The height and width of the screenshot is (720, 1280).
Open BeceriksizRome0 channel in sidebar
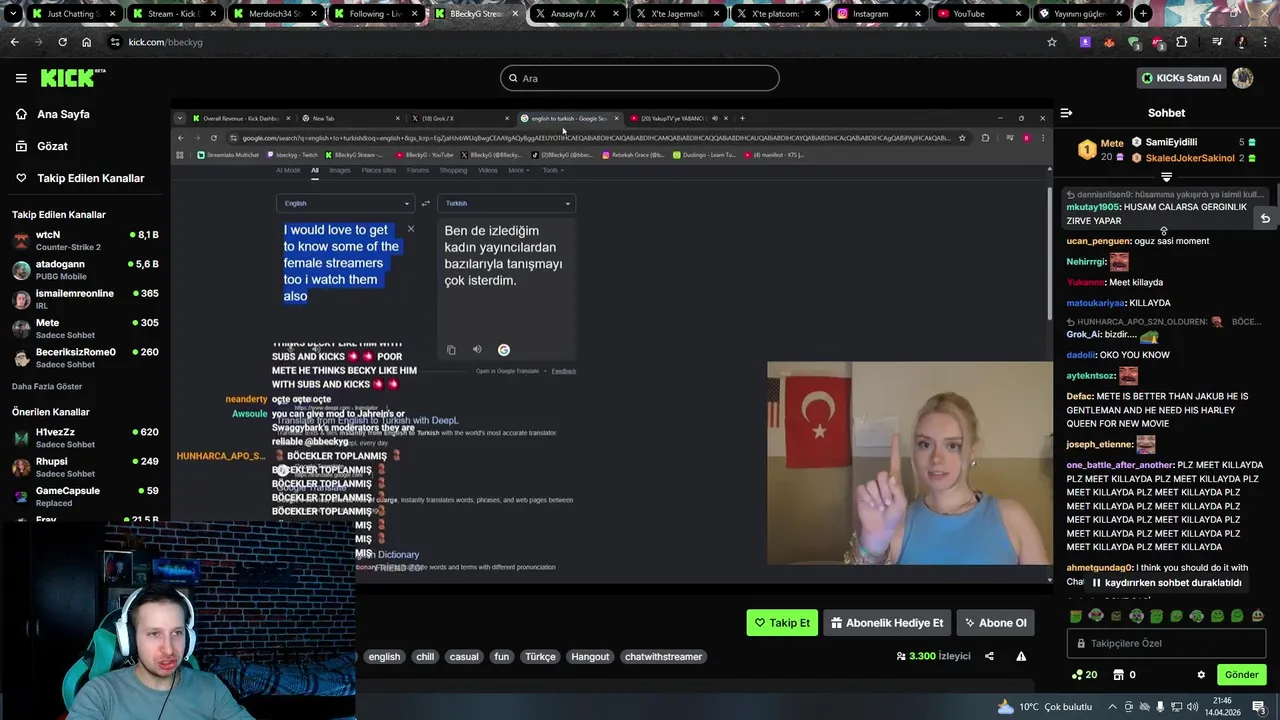point(85,358)
